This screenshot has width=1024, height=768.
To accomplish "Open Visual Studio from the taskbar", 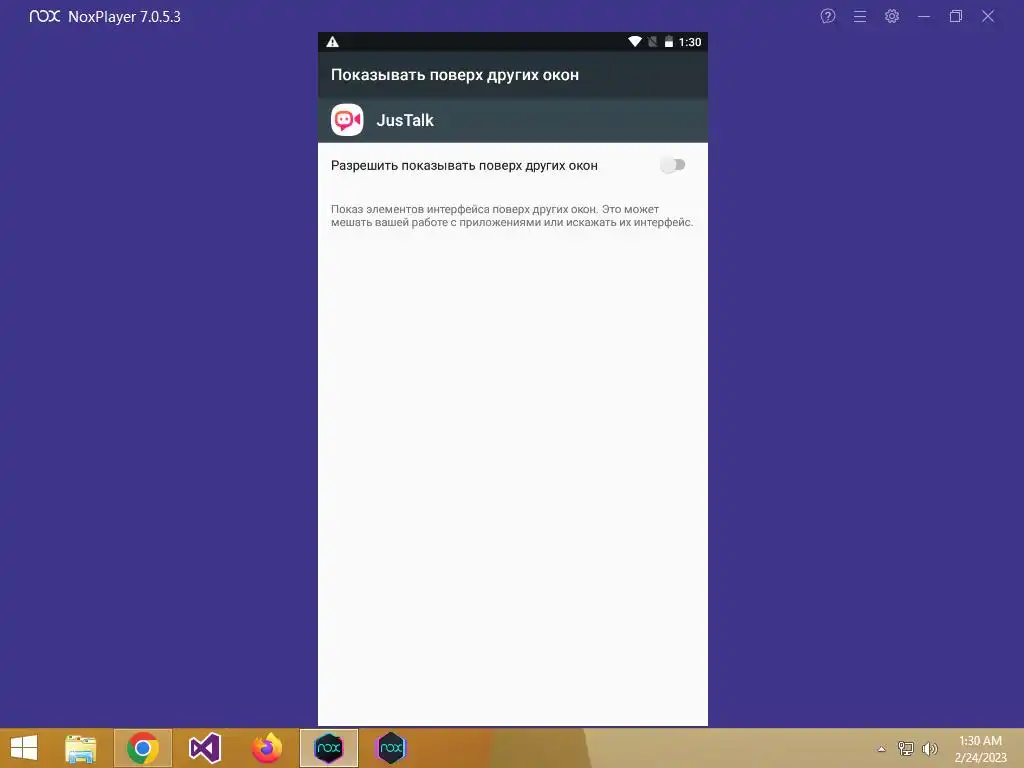I will point(204,748).
